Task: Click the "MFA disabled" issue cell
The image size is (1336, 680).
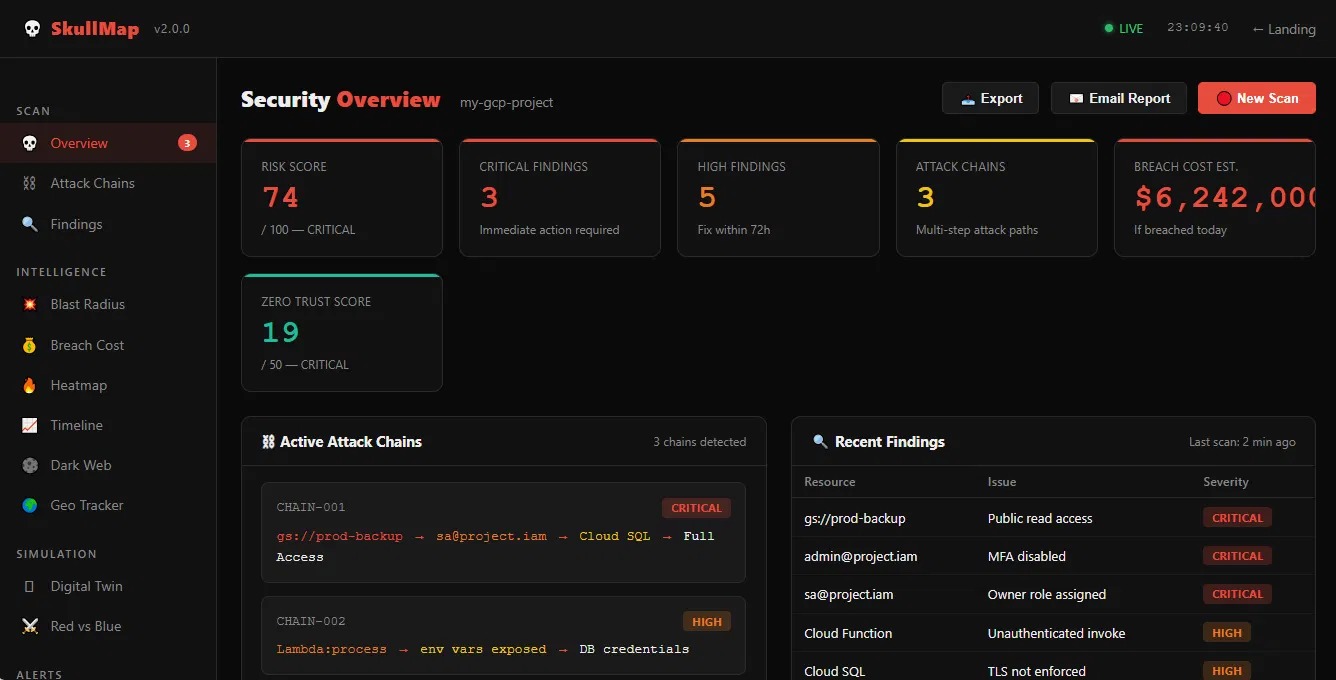Action: (x=1027, y=556)
